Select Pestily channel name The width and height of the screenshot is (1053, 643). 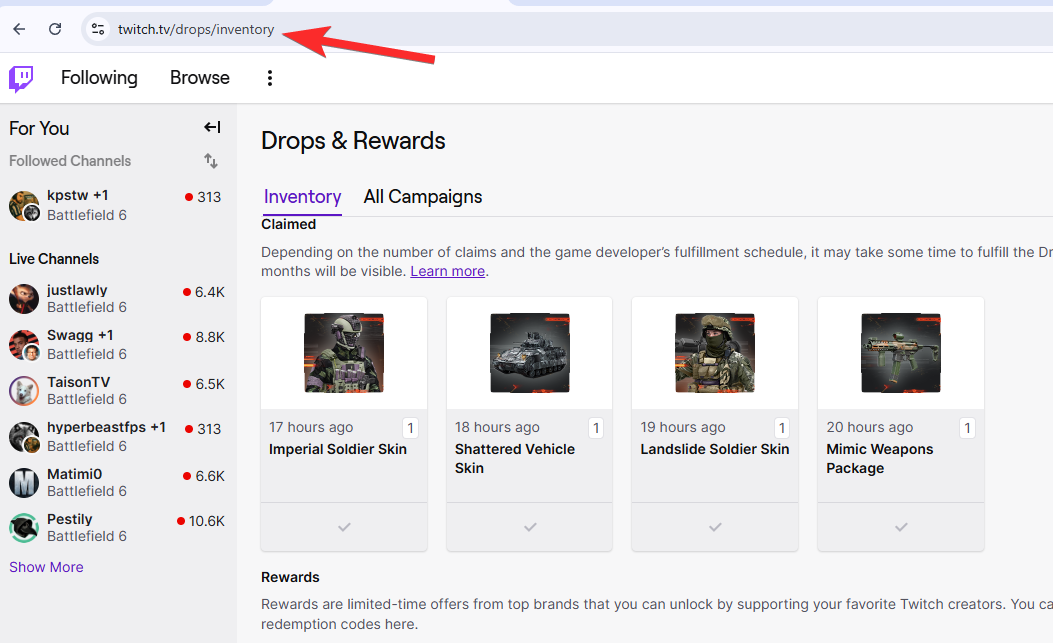pos(69,519)
